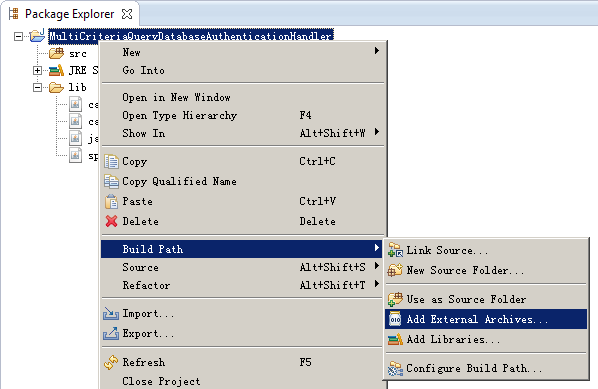Open the New submenu
The width and height of the screenshot is (598, 389).
coord(243,52)
